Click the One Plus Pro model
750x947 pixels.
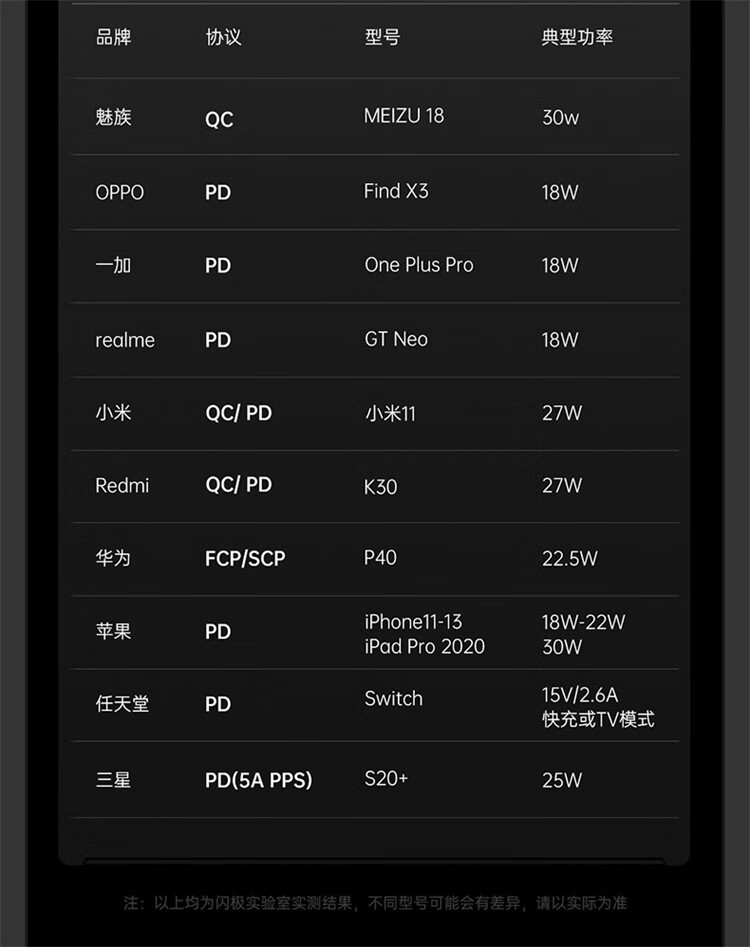tap(419, 265)
